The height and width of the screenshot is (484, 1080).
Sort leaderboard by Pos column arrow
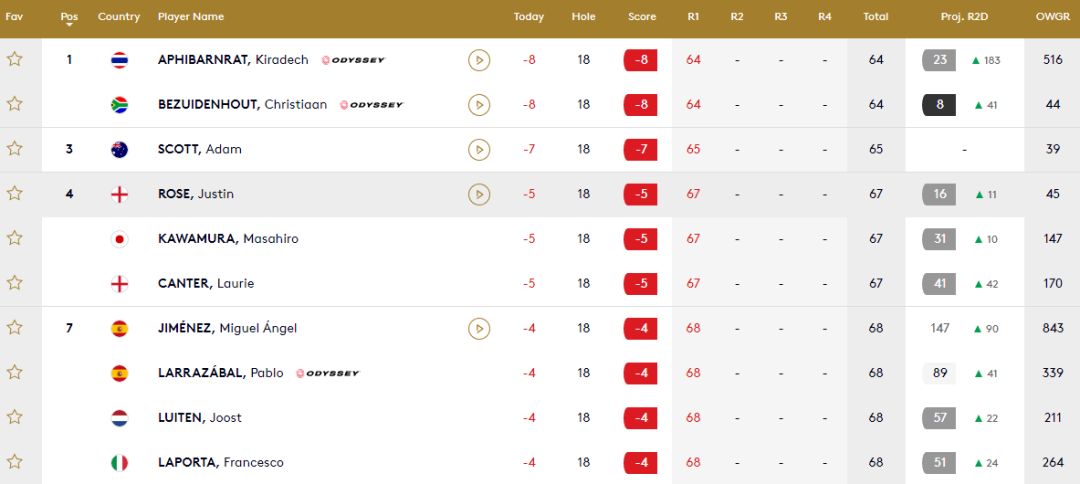point(69,25)
